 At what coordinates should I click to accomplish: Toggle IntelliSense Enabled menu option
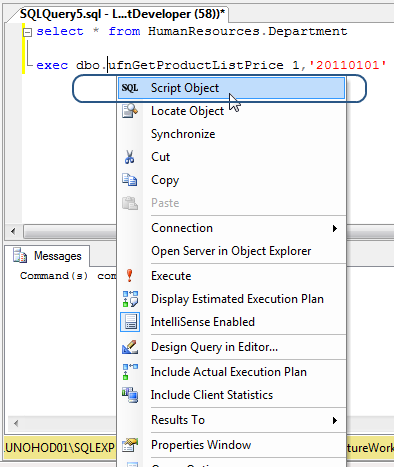231,322
